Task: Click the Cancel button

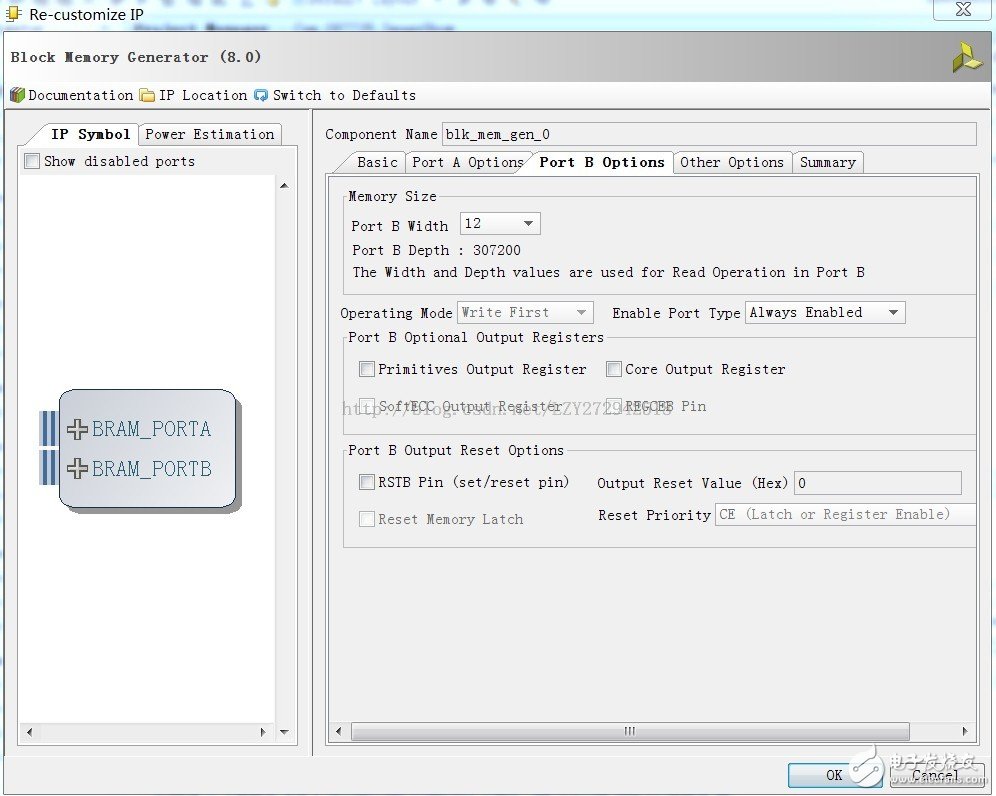Action: coord(935,775)
